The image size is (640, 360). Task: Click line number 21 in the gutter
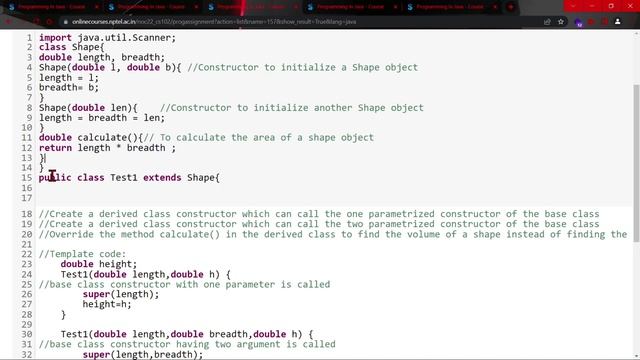tap(27, 244)
